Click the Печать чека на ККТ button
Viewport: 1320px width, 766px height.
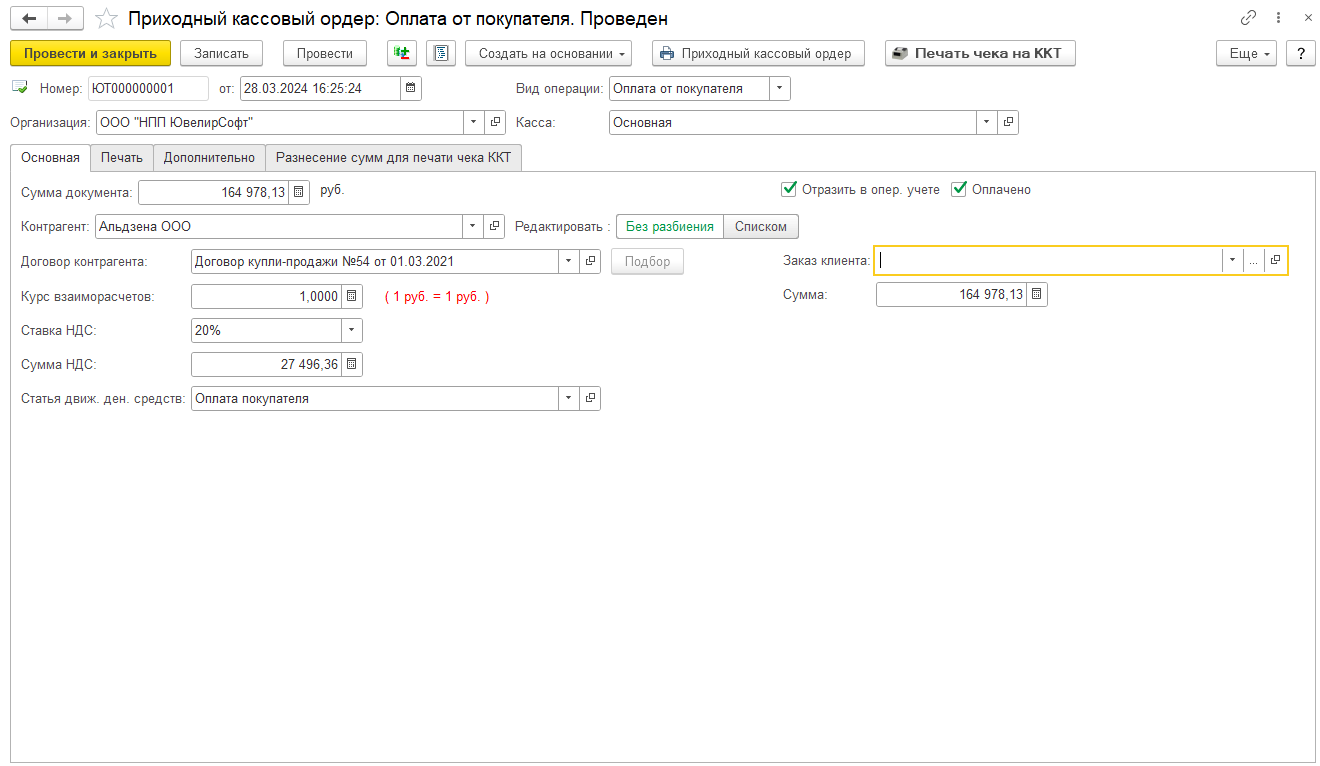coord(980,53)
